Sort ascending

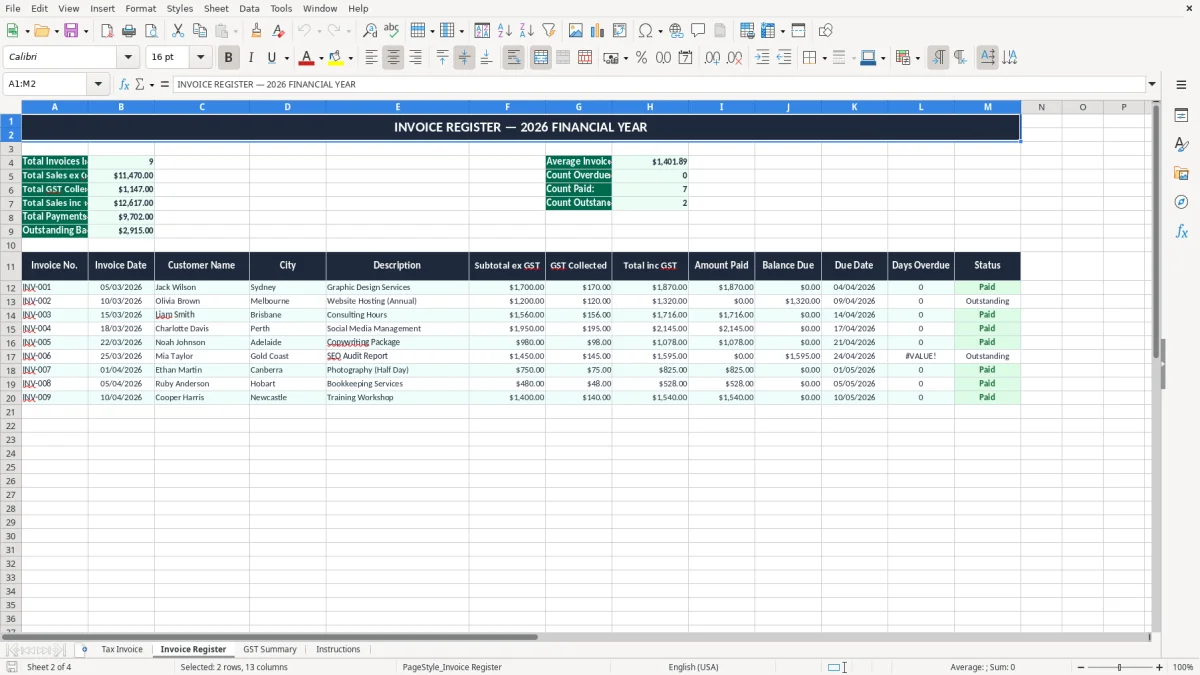click(505, 31)
